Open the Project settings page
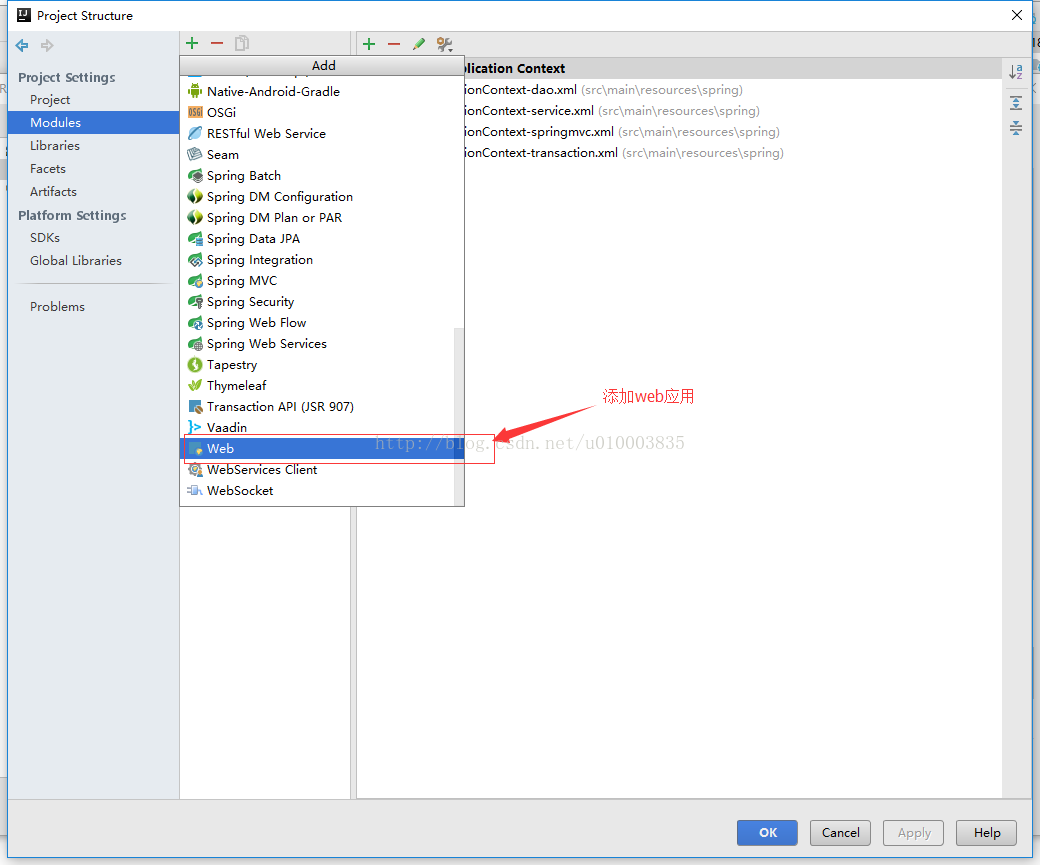 [x=94, y=100]
